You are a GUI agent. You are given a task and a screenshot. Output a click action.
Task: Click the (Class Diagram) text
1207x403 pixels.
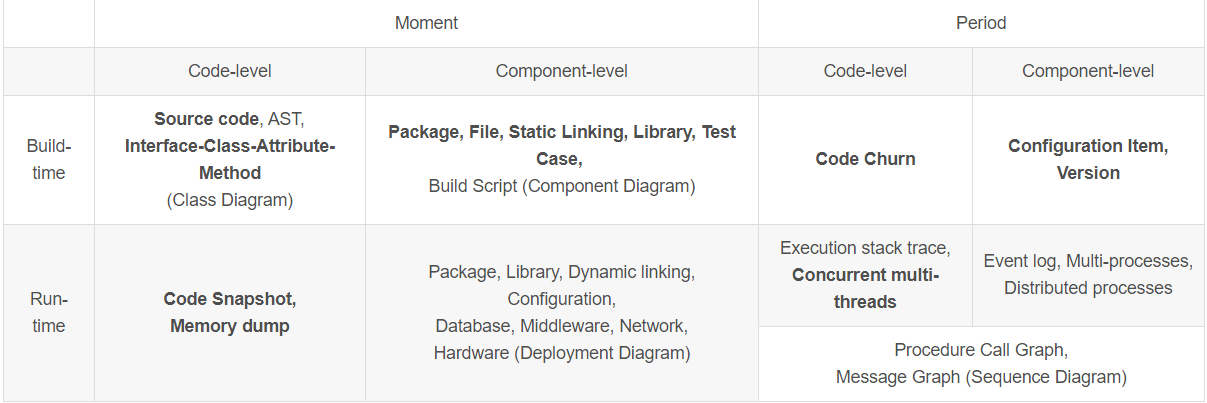point(230,200)
